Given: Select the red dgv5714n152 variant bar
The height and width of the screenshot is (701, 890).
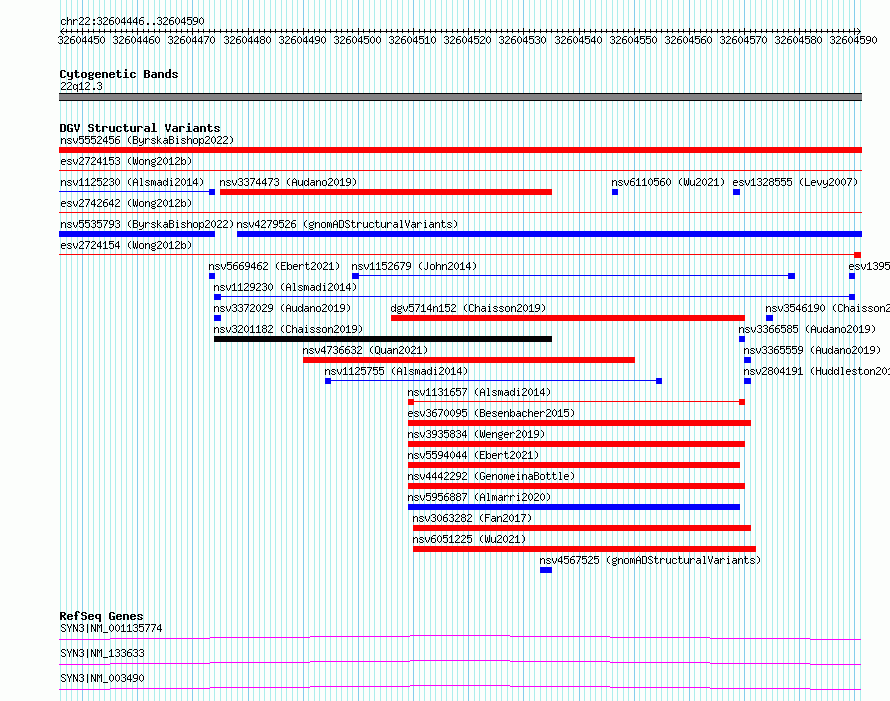Looking at the screenshot, I should pos(568,318).
